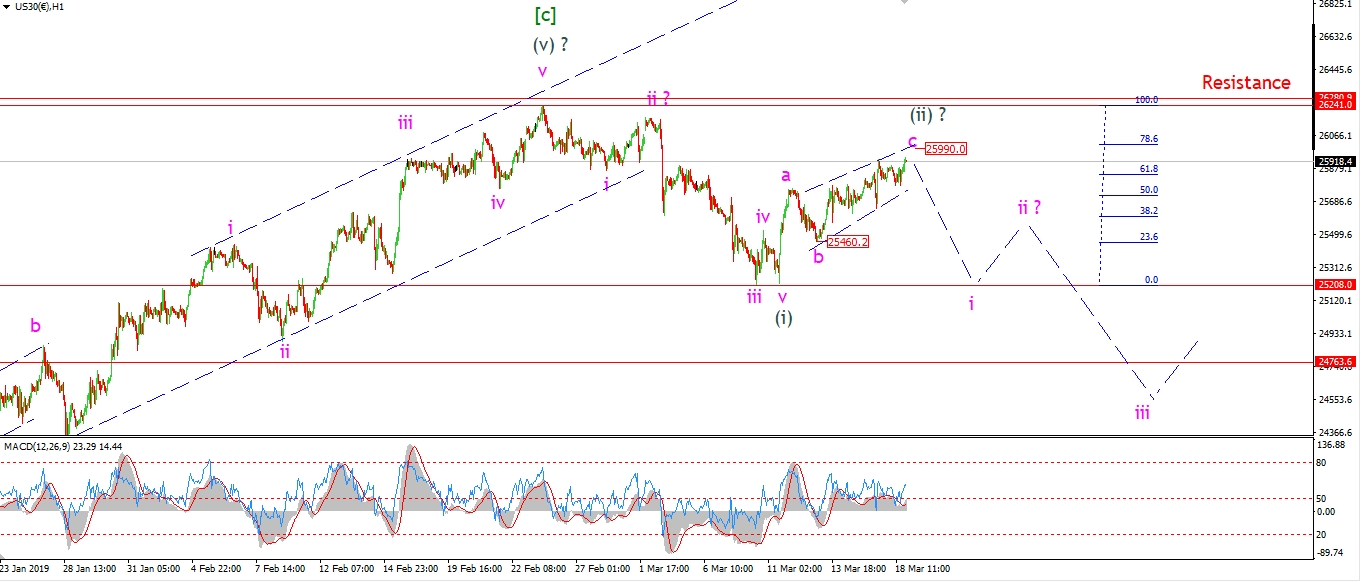The height and width of the screenshot is (582, 1361).
Task: Click the 38.2 Fibonacci retracement level
Action: coord(1148,211)
